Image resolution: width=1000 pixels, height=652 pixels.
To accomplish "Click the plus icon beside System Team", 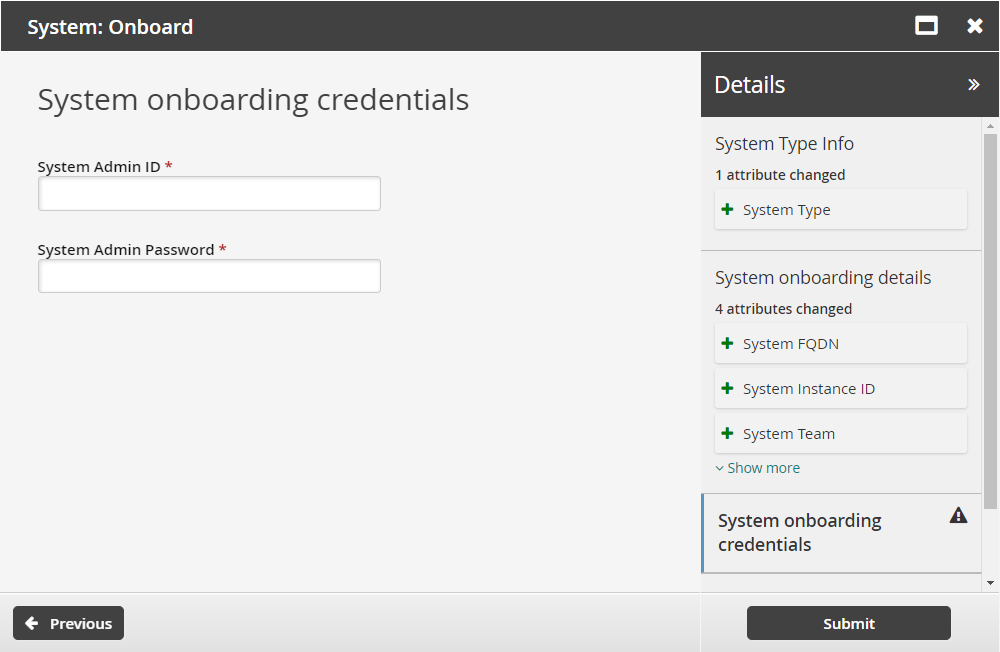I will click(x=728, y=434).
